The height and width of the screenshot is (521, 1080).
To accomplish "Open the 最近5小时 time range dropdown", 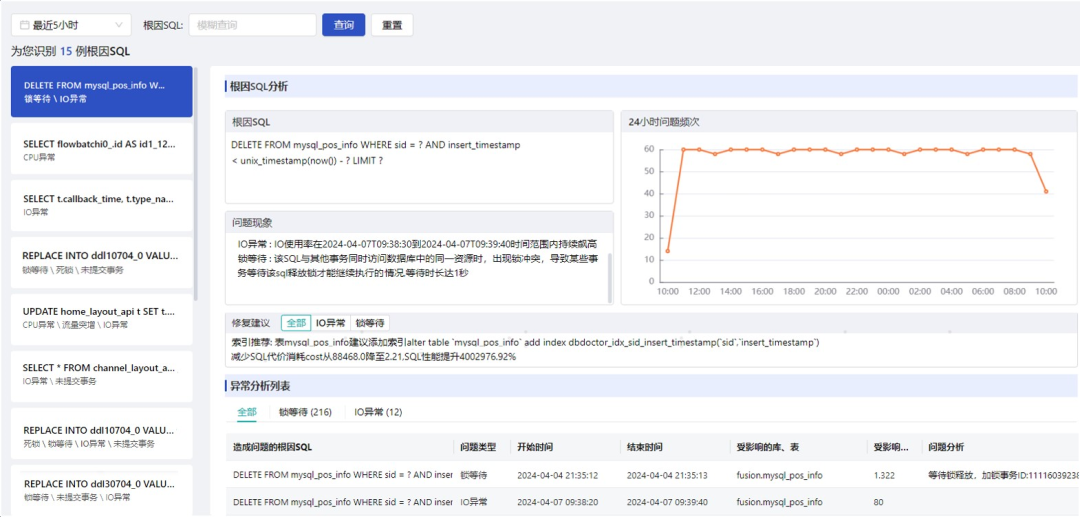I will [71, 25].
